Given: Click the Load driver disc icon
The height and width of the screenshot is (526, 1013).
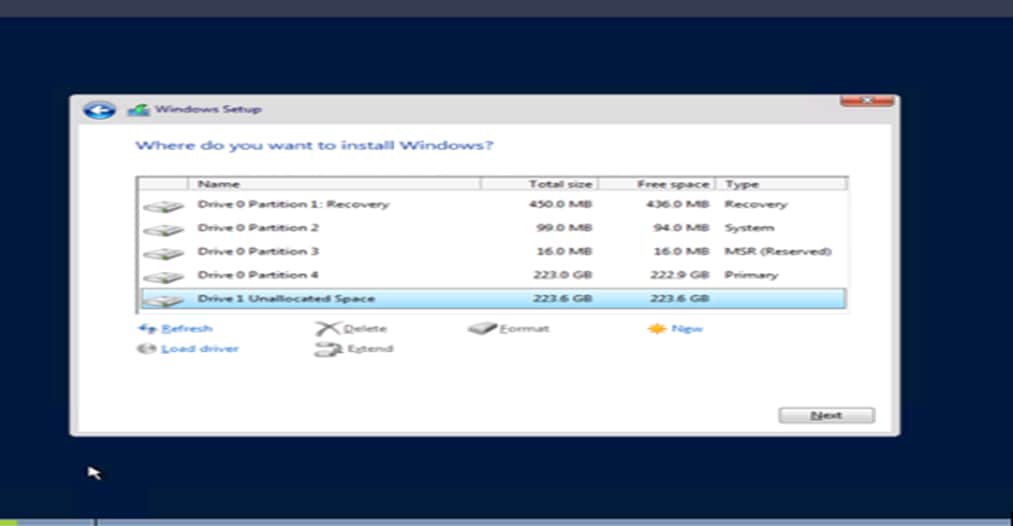Looking at the screenshot, I should point(147,349).
